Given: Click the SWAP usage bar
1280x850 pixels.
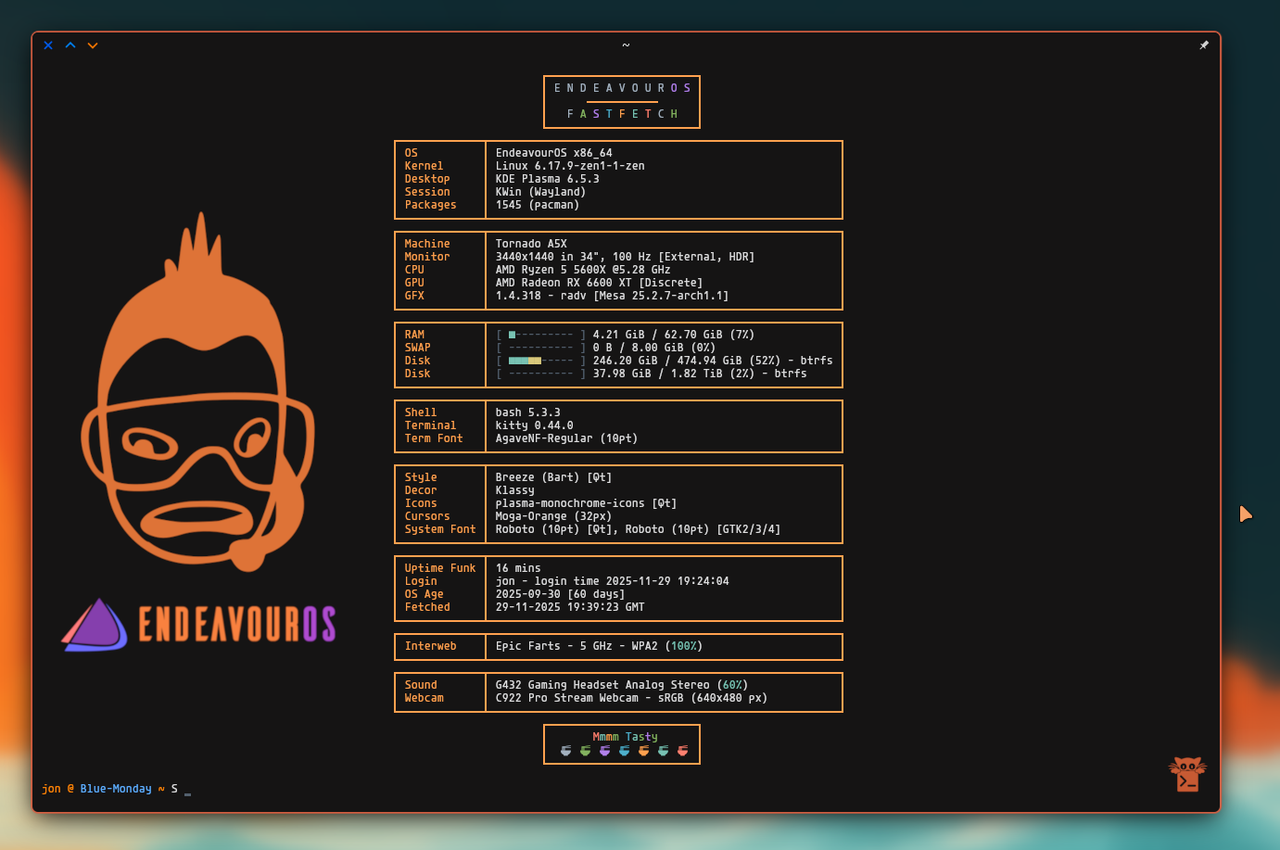Looking at the screenshot, I should click(x=541, y=348).
